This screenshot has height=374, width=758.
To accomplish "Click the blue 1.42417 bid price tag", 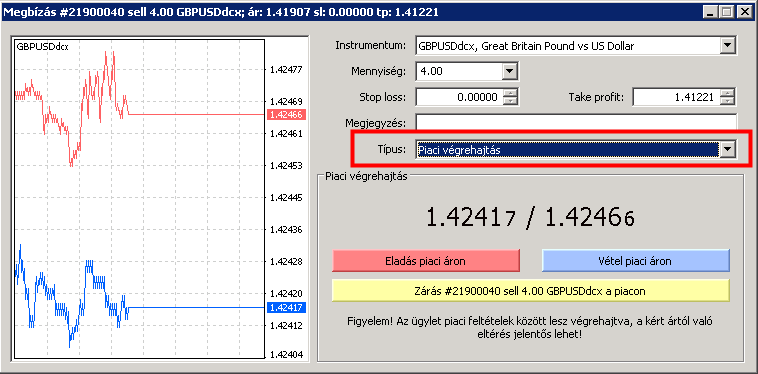I will click(x=286, y=307).
